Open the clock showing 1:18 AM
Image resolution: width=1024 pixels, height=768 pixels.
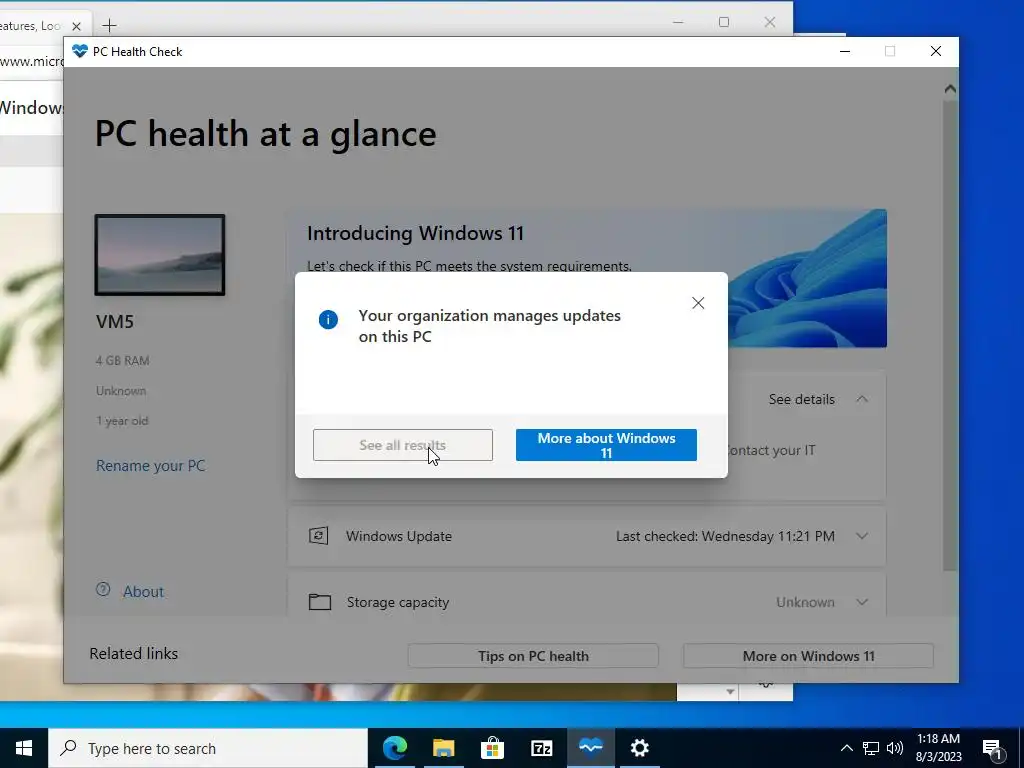(x=938, y=748)
